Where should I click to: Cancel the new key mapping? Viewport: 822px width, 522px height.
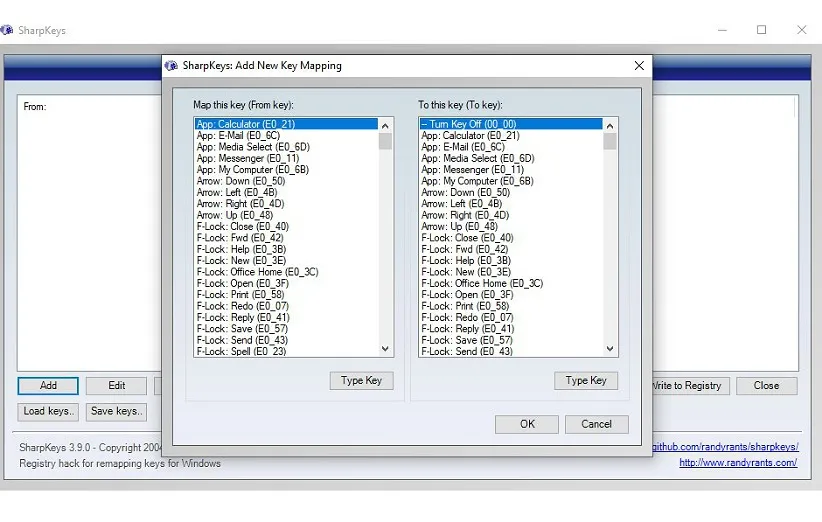[x=596, y=424]
